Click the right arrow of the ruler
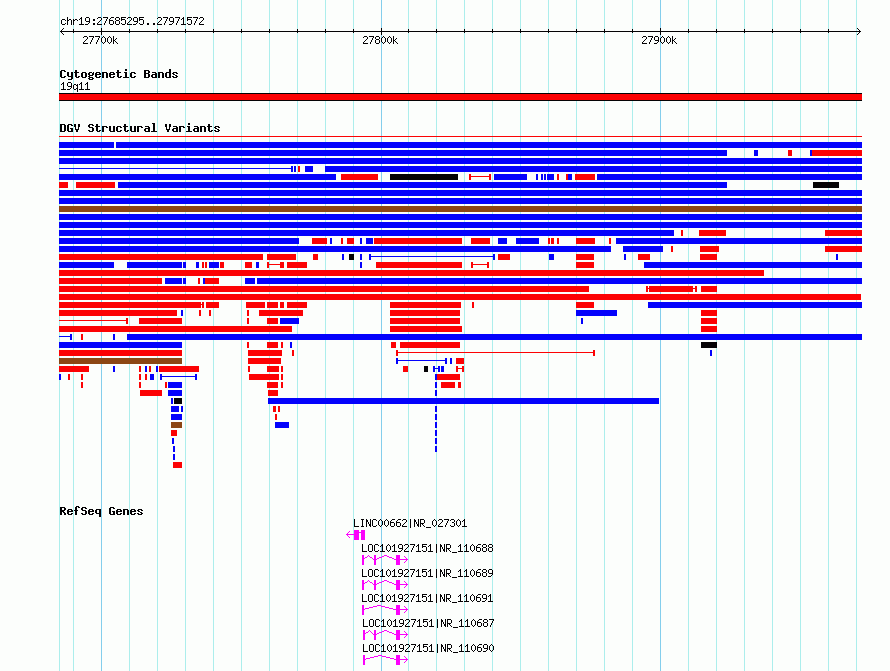This screenshot has width=890, height=671. pos(859,32)
